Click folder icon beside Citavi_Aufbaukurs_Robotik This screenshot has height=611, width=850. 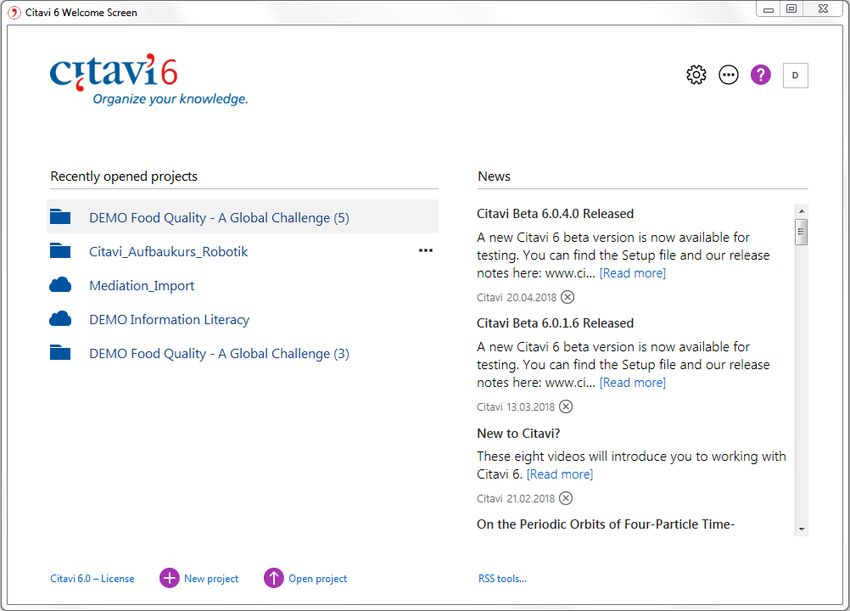coord(60,251)
